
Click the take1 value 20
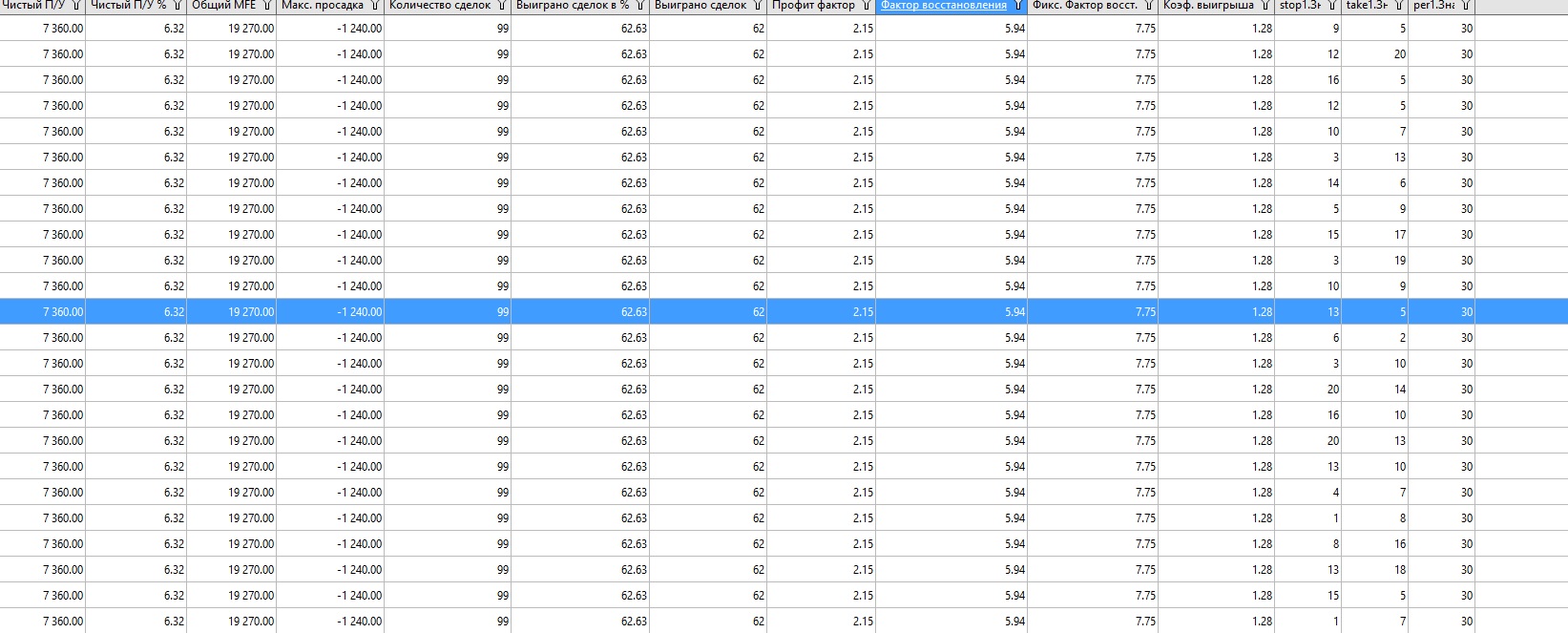coord(1400,54)
